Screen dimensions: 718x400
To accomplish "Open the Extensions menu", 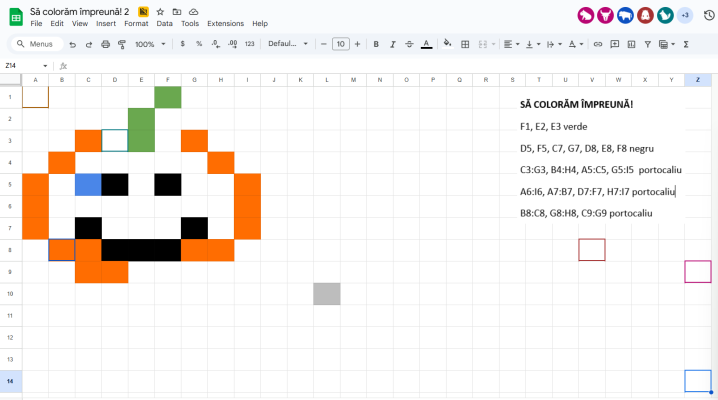I will pyautogui.click(x=225, y=23).
